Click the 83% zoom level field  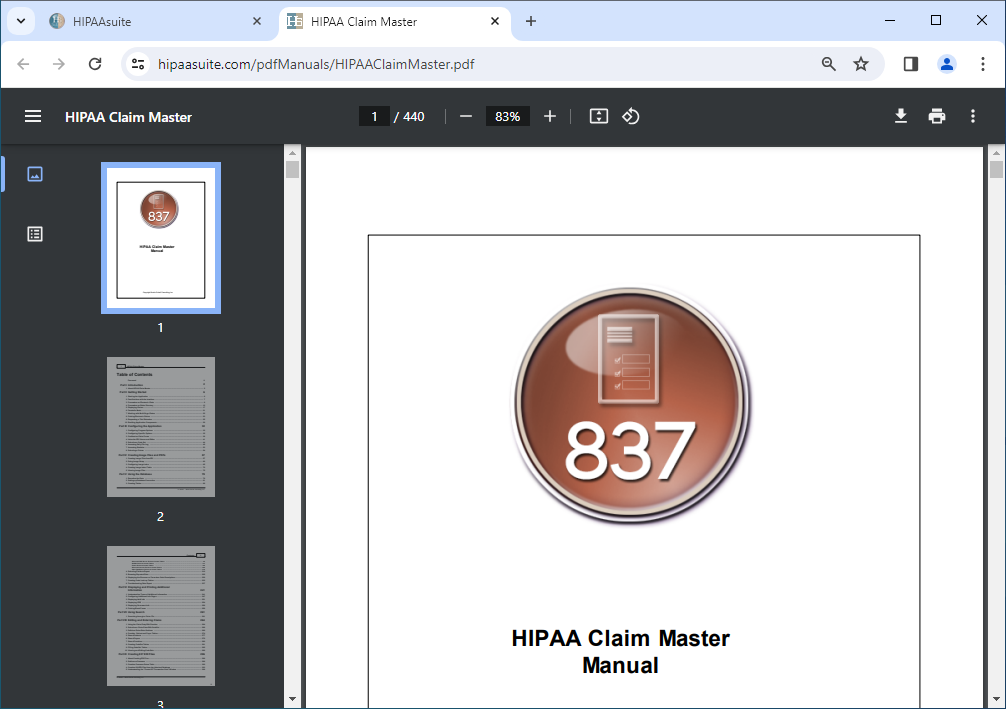click(507, 116)
